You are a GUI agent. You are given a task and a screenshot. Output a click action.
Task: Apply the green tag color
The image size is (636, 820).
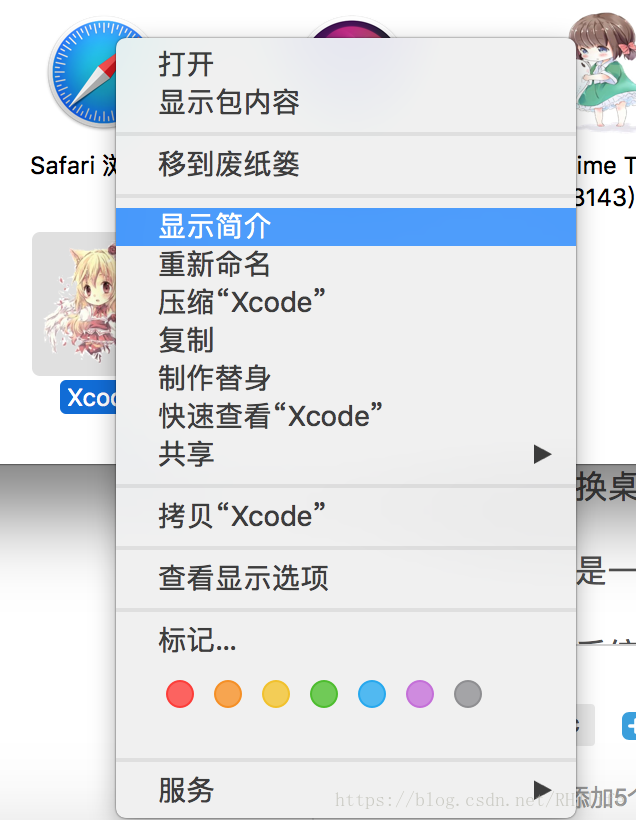point(324,694)
